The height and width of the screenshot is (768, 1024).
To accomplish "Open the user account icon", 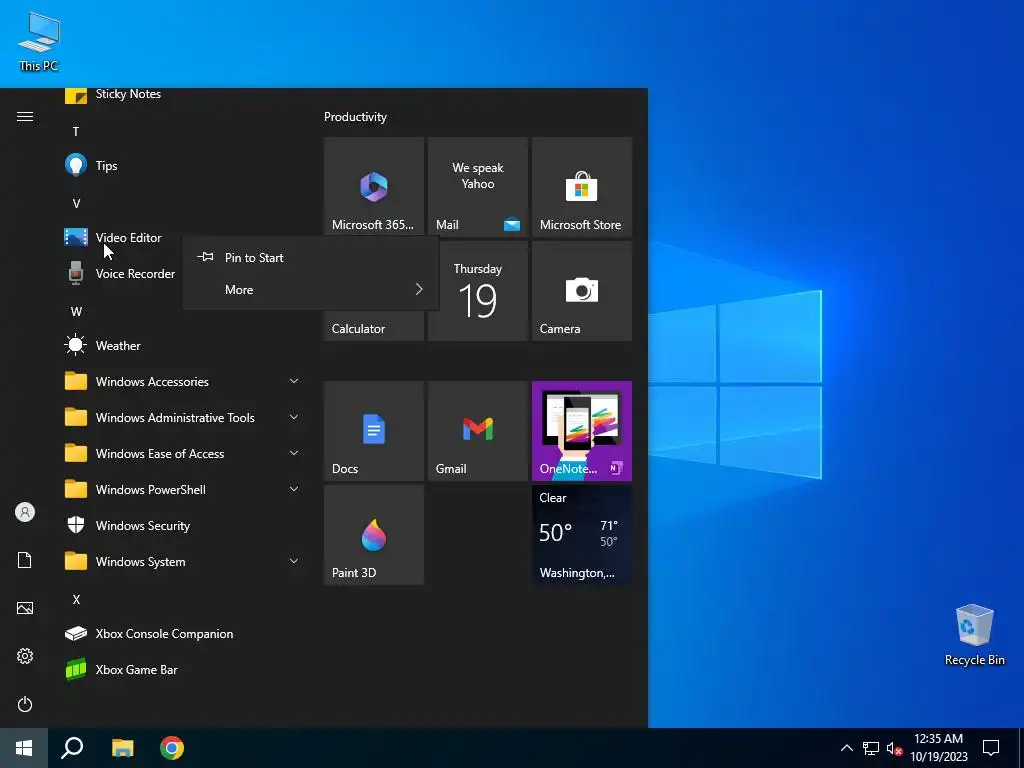I will (25, 512).
